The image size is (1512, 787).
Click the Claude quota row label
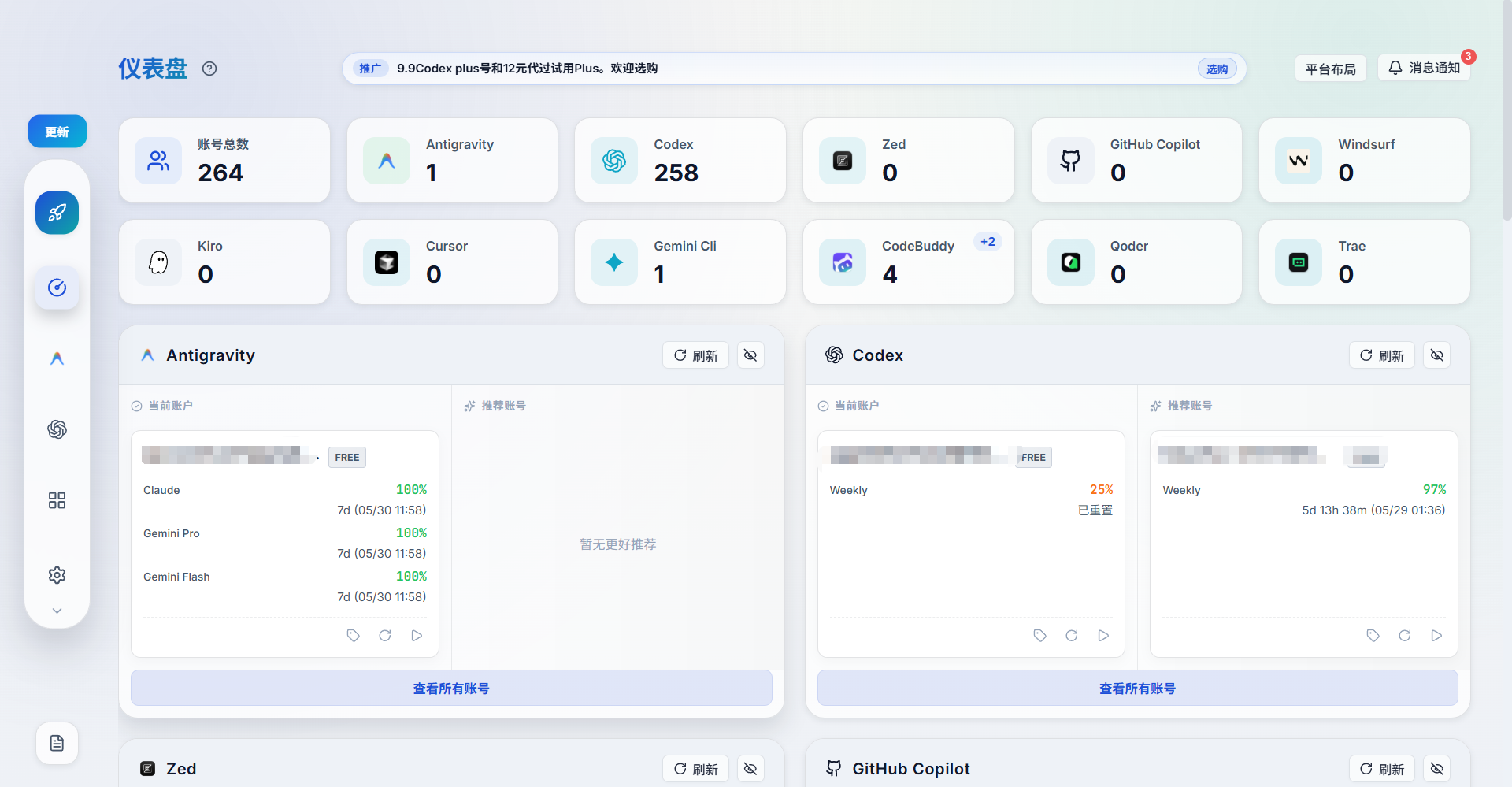pyautogui.click(x=161, y=490)
